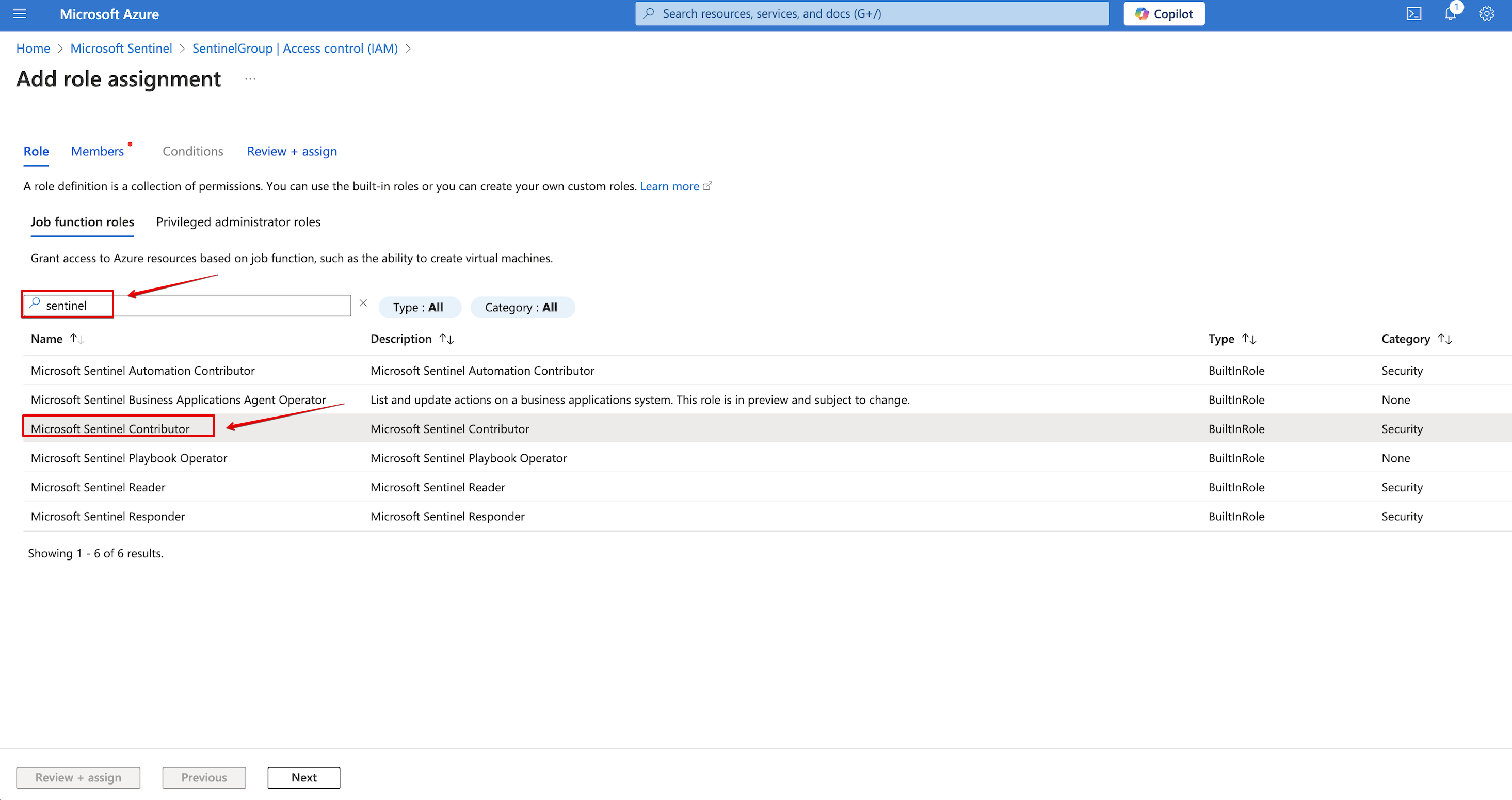This screenshot has width=1512, height=800.
Task: Switch to the Members tab
Action: coord(98,151)
